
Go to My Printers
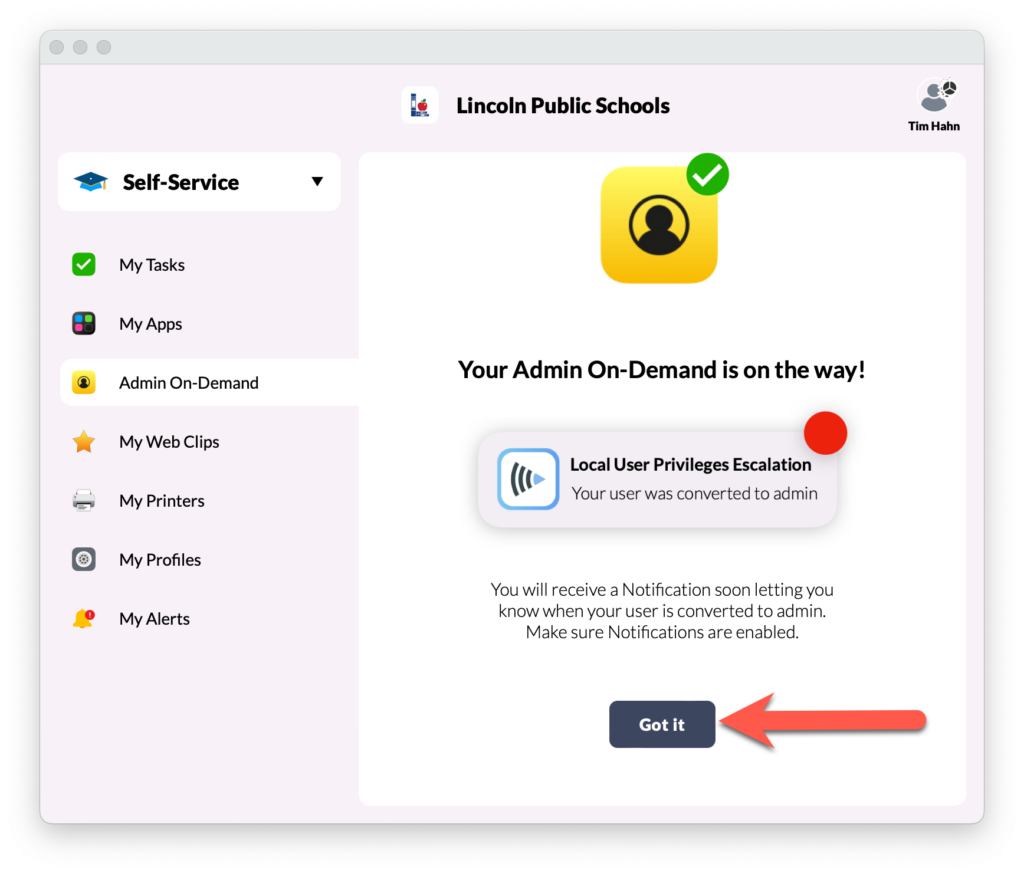point(162,501)
